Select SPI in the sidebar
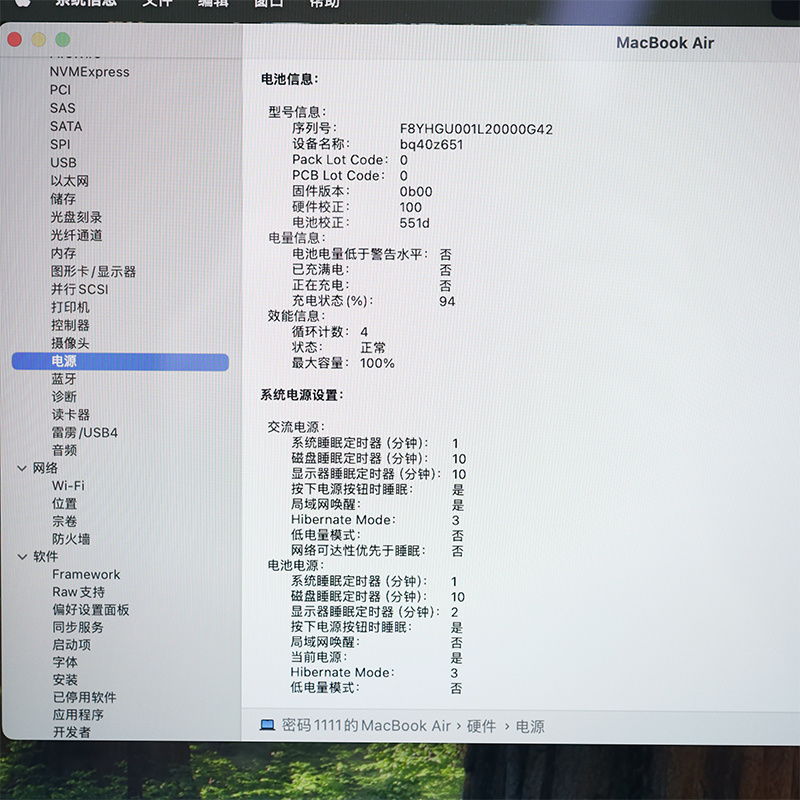 (60, 144)
